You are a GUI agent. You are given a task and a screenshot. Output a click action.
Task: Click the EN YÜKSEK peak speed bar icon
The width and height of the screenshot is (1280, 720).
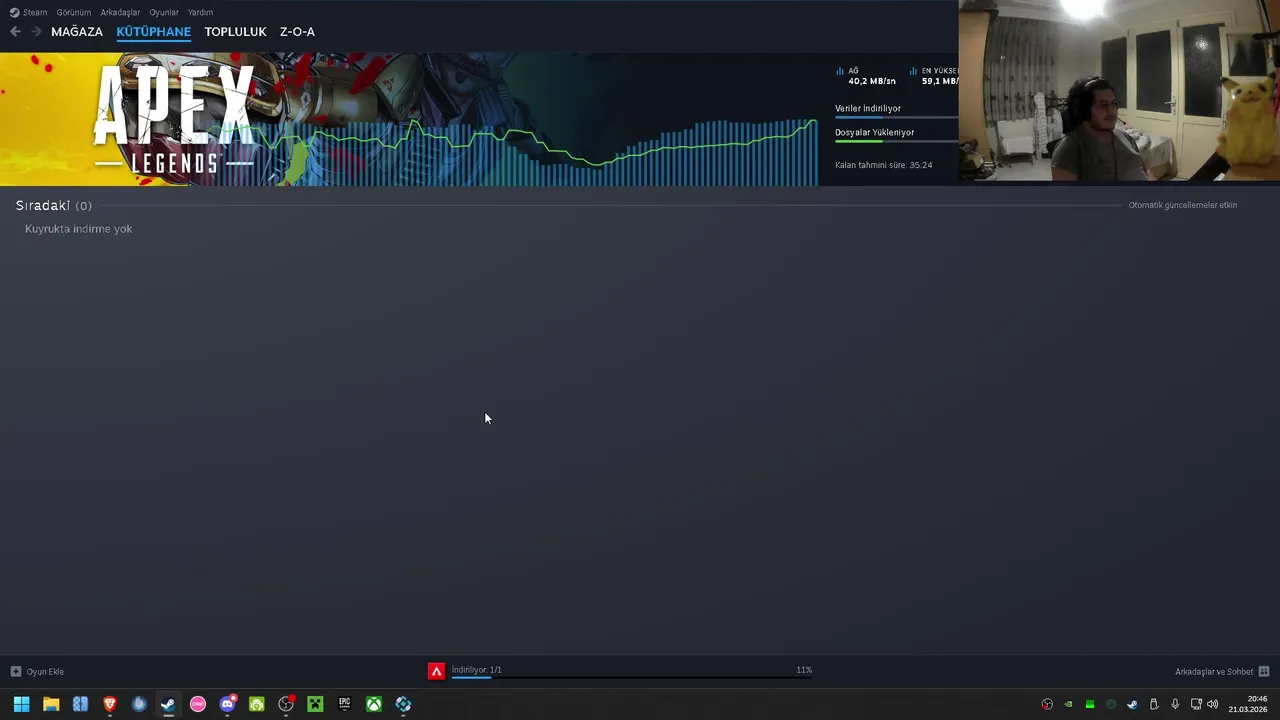pyautogui.click(x=914, y=72)
